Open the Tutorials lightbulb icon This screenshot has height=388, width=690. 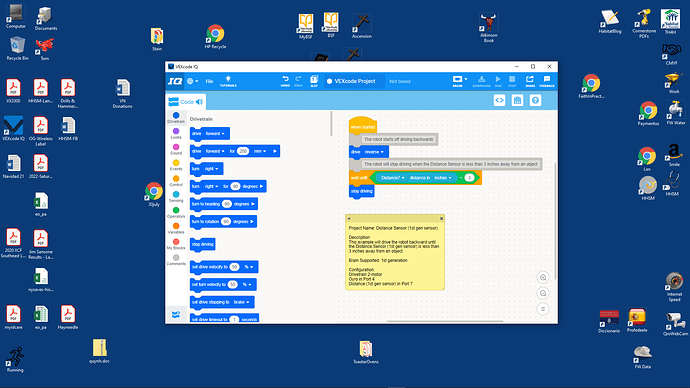(x=228, y=81)
